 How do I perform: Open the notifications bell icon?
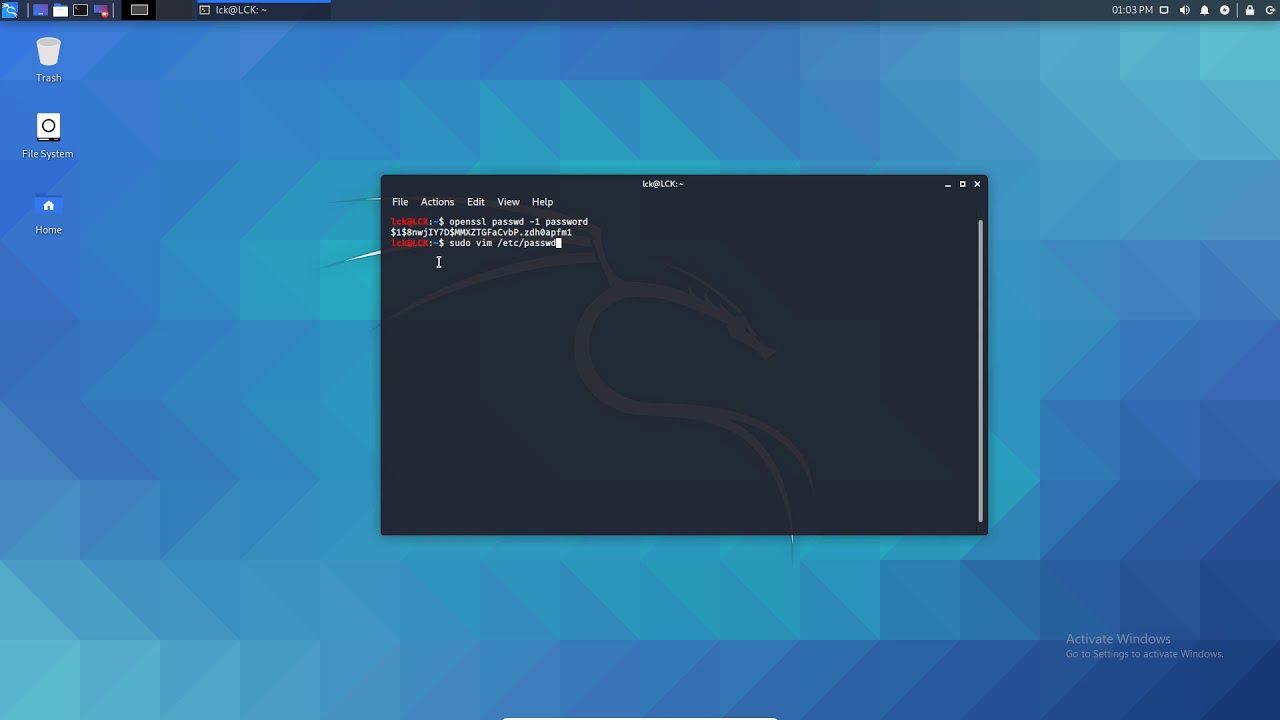tap(1205, 10)
